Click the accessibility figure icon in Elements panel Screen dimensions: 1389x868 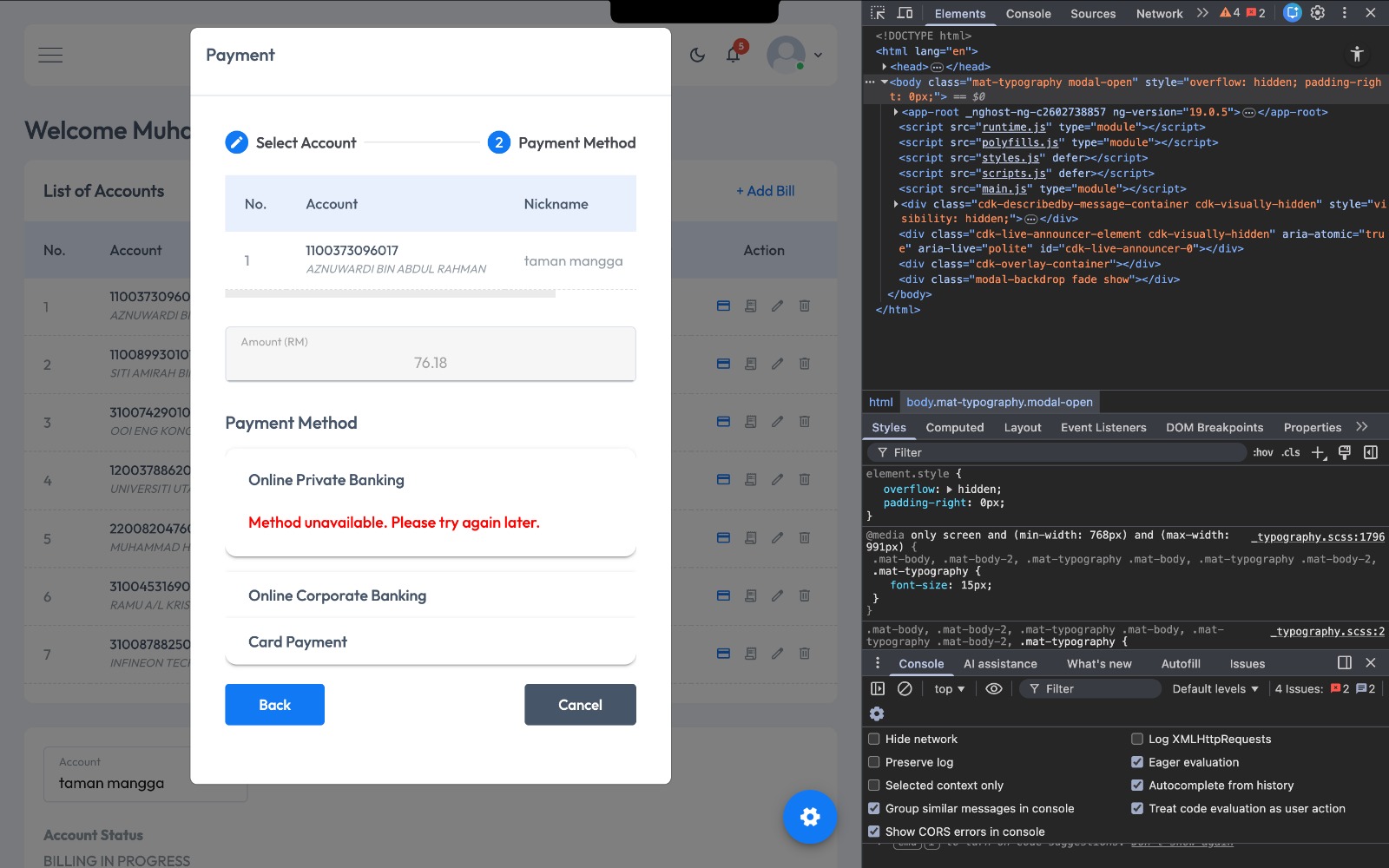[1357, 54]
